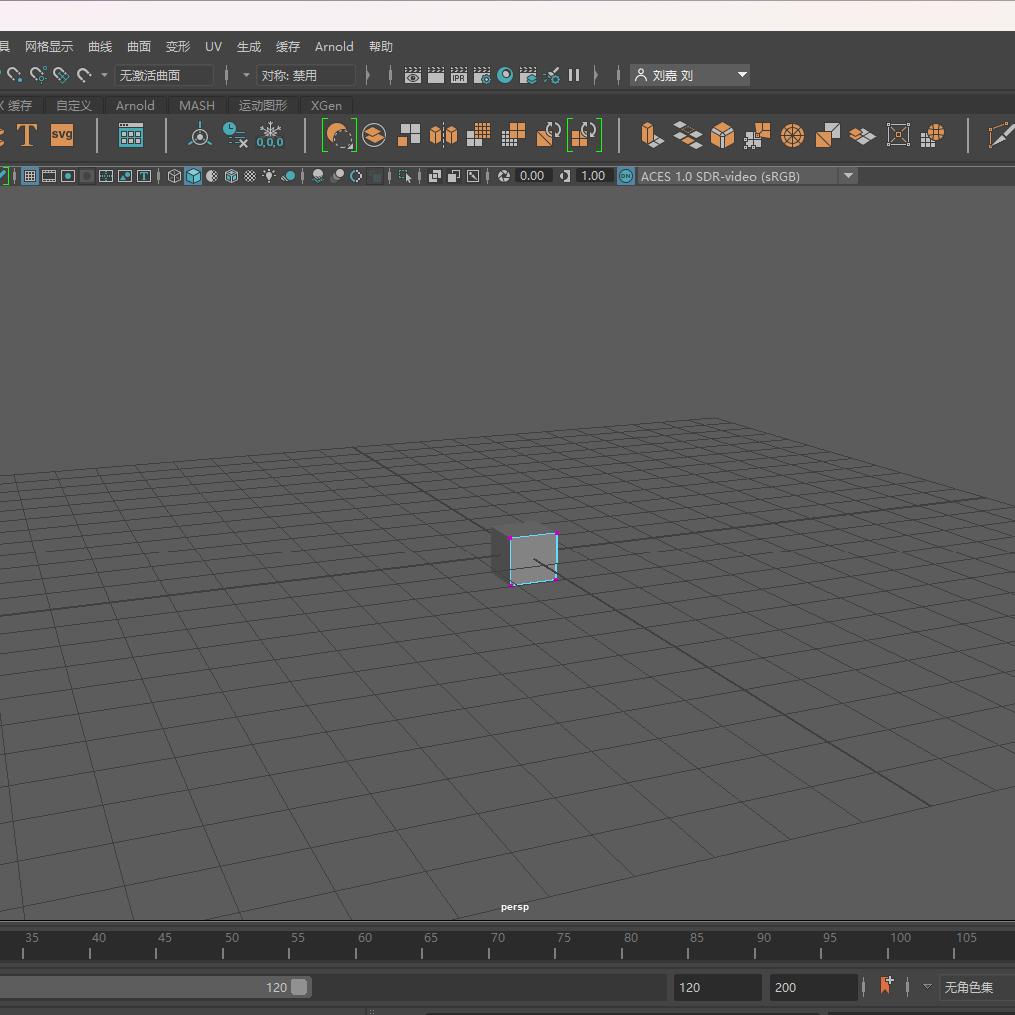Click the Center Pivot shelf icon
The width and height of the screenshot is (1015, 1015).
tap(200, 135)
